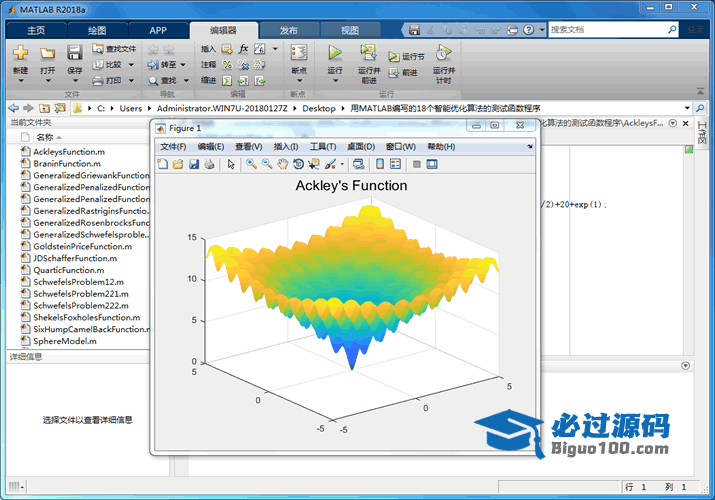Image resolution: width=715 pixels, height=500 pixels.
Task: Toggle the Brush data tool in Figure 1
Action: tap(330, 164)
